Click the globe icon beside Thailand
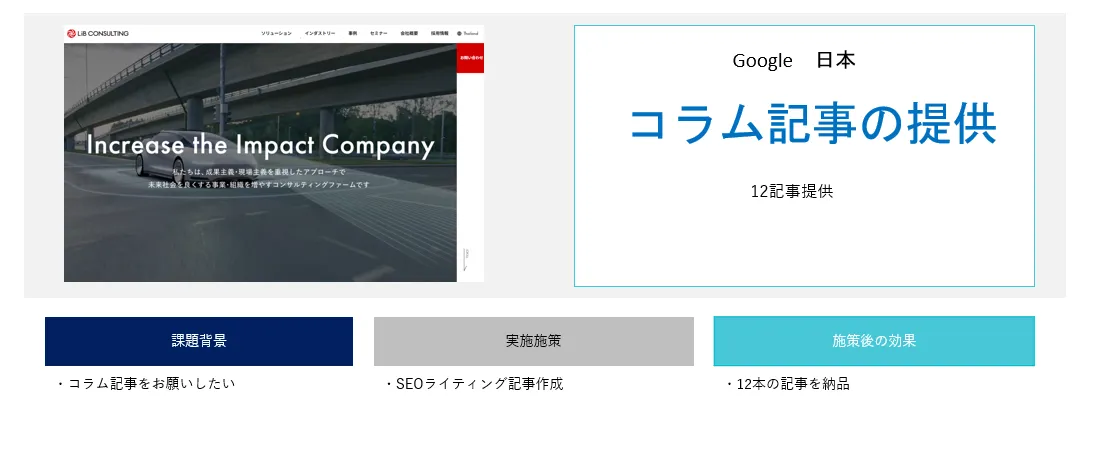Viewport: 1096px width, 457px height. [459, 33]
